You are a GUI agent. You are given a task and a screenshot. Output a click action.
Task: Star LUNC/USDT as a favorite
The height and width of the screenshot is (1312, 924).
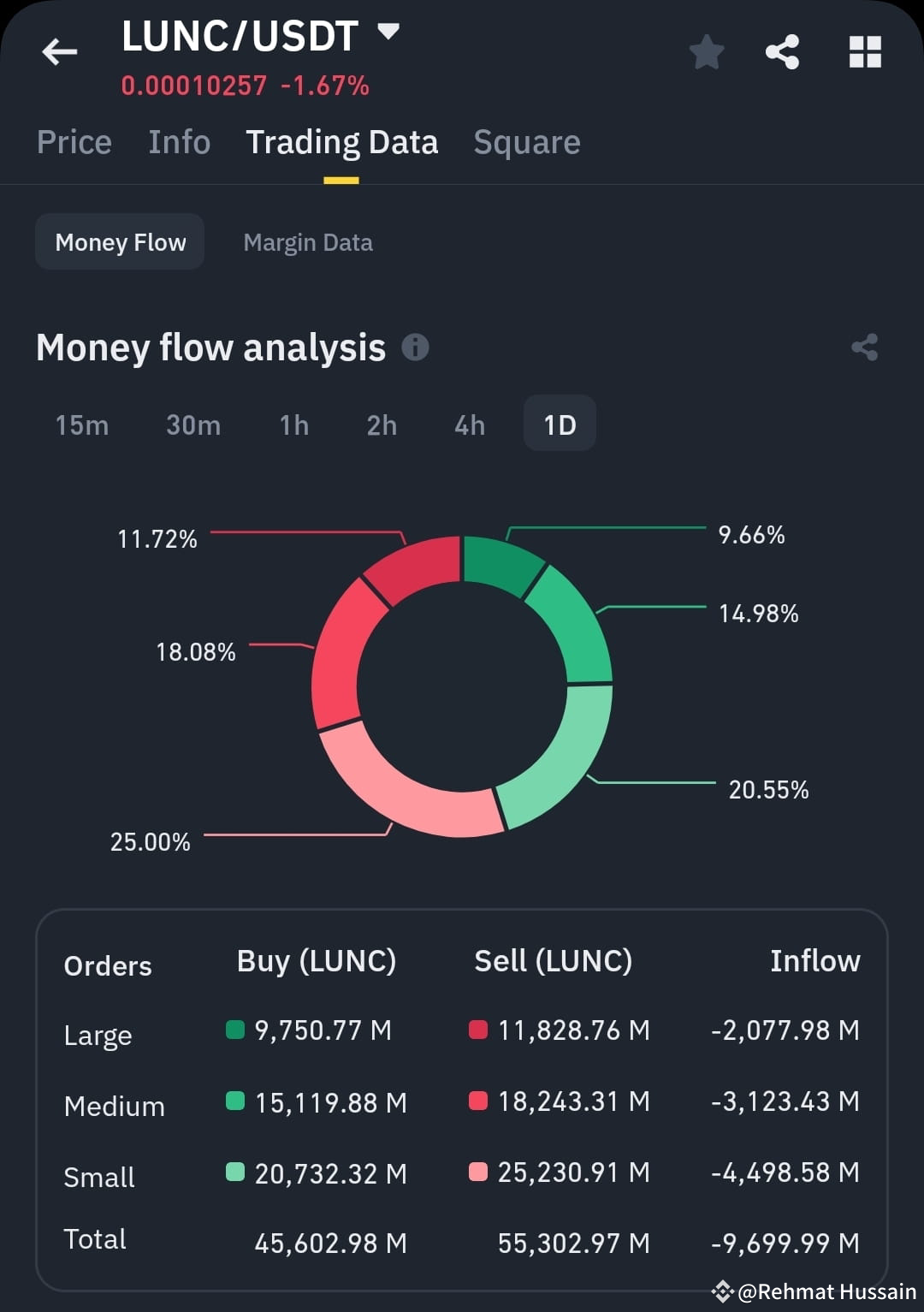click(707, 51)
